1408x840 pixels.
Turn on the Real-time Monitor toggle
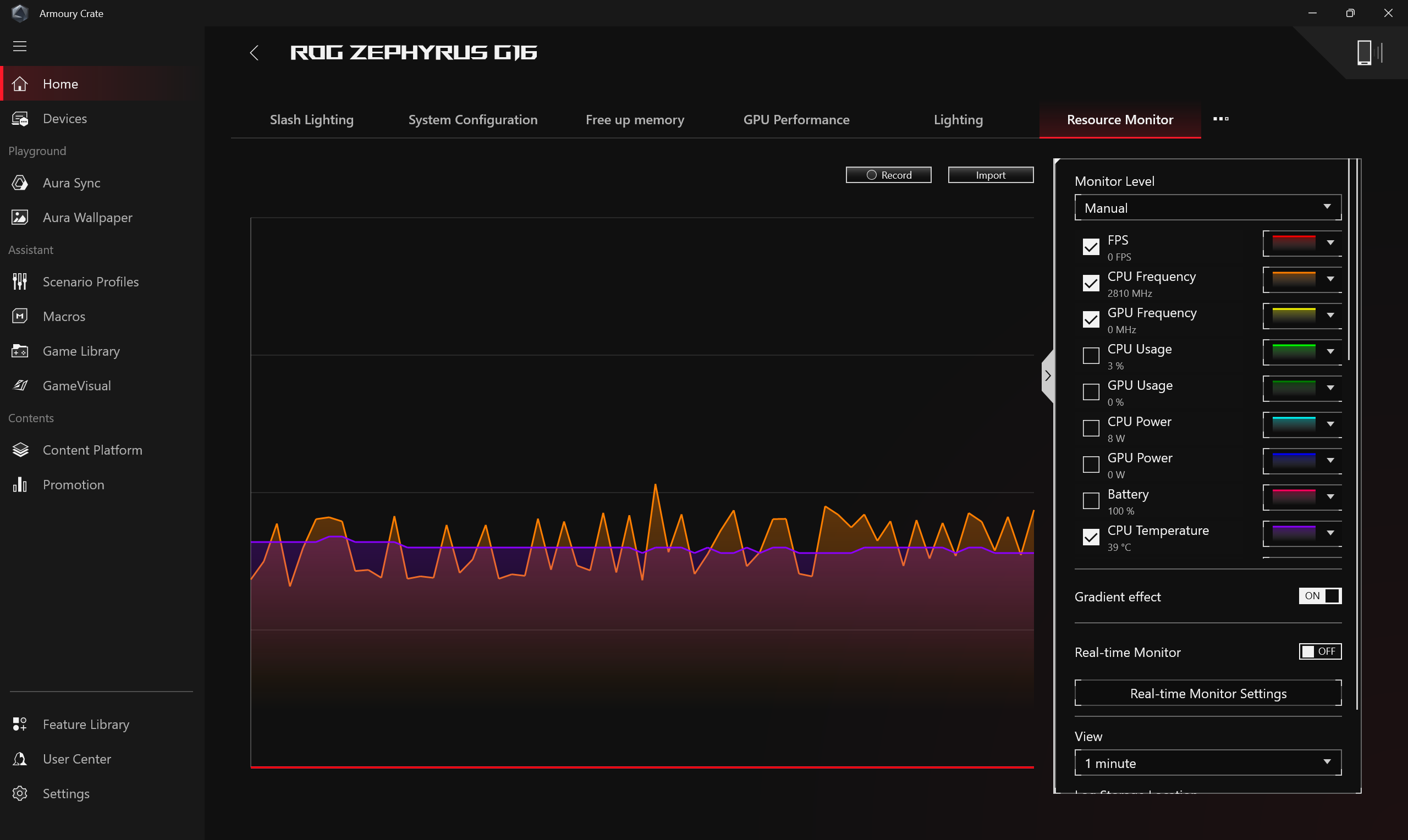pyautogui.click(x=1319, y=651)
